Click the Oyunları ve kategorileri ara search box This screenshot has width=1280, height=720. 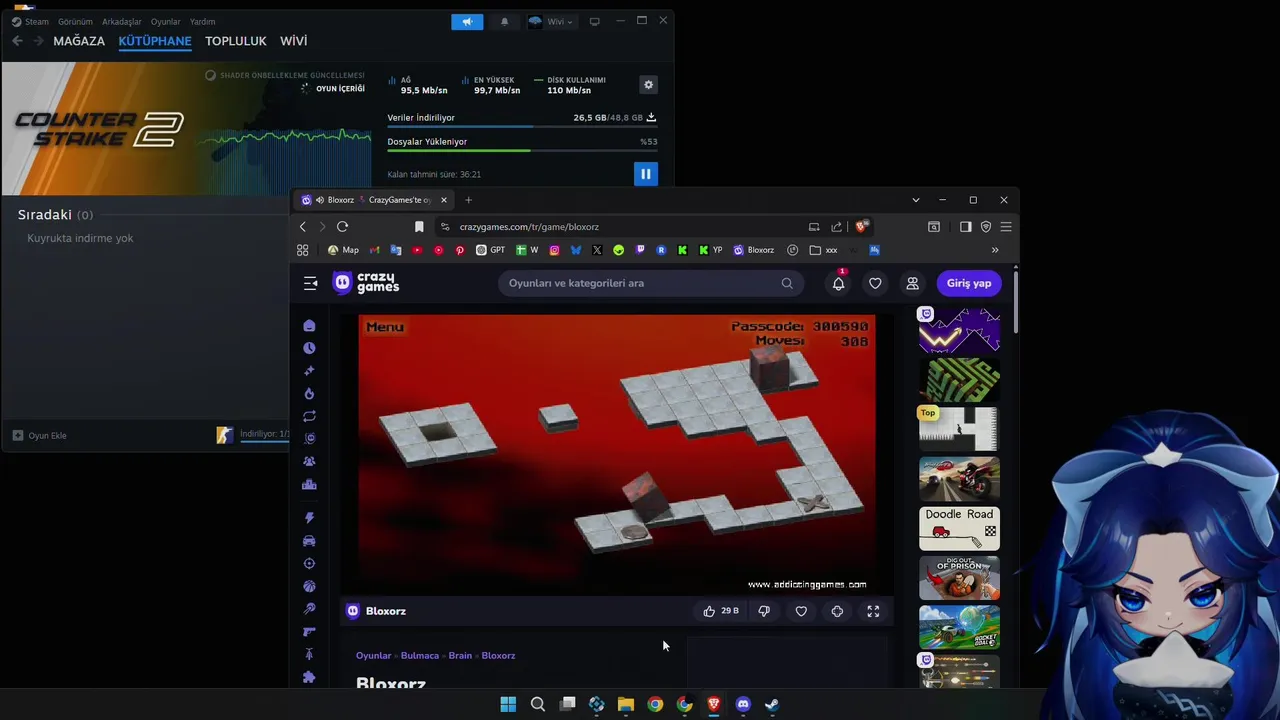tap(649, 283)
